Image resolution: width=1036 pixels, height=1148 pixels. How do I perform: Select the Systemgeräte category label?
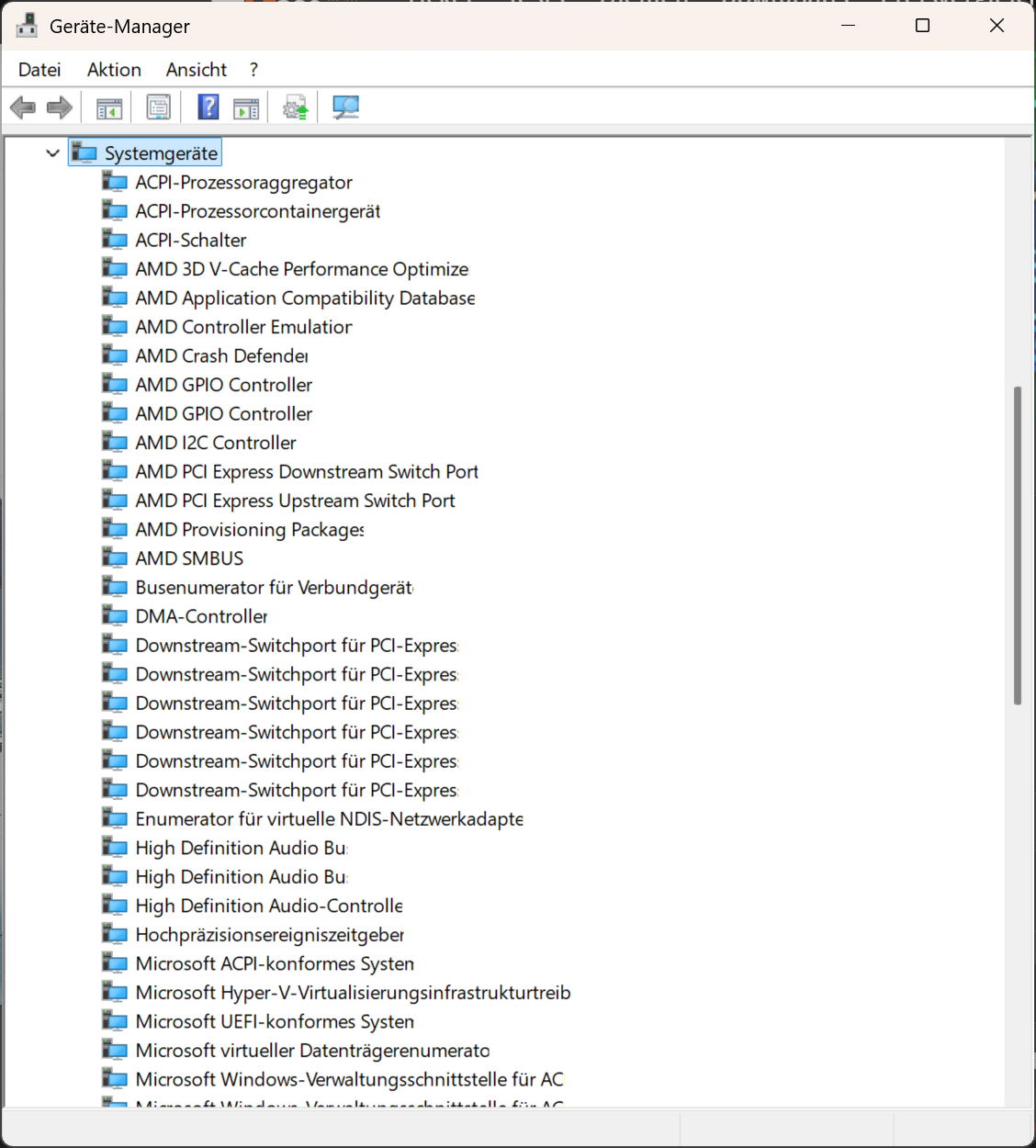pos(161,153)
